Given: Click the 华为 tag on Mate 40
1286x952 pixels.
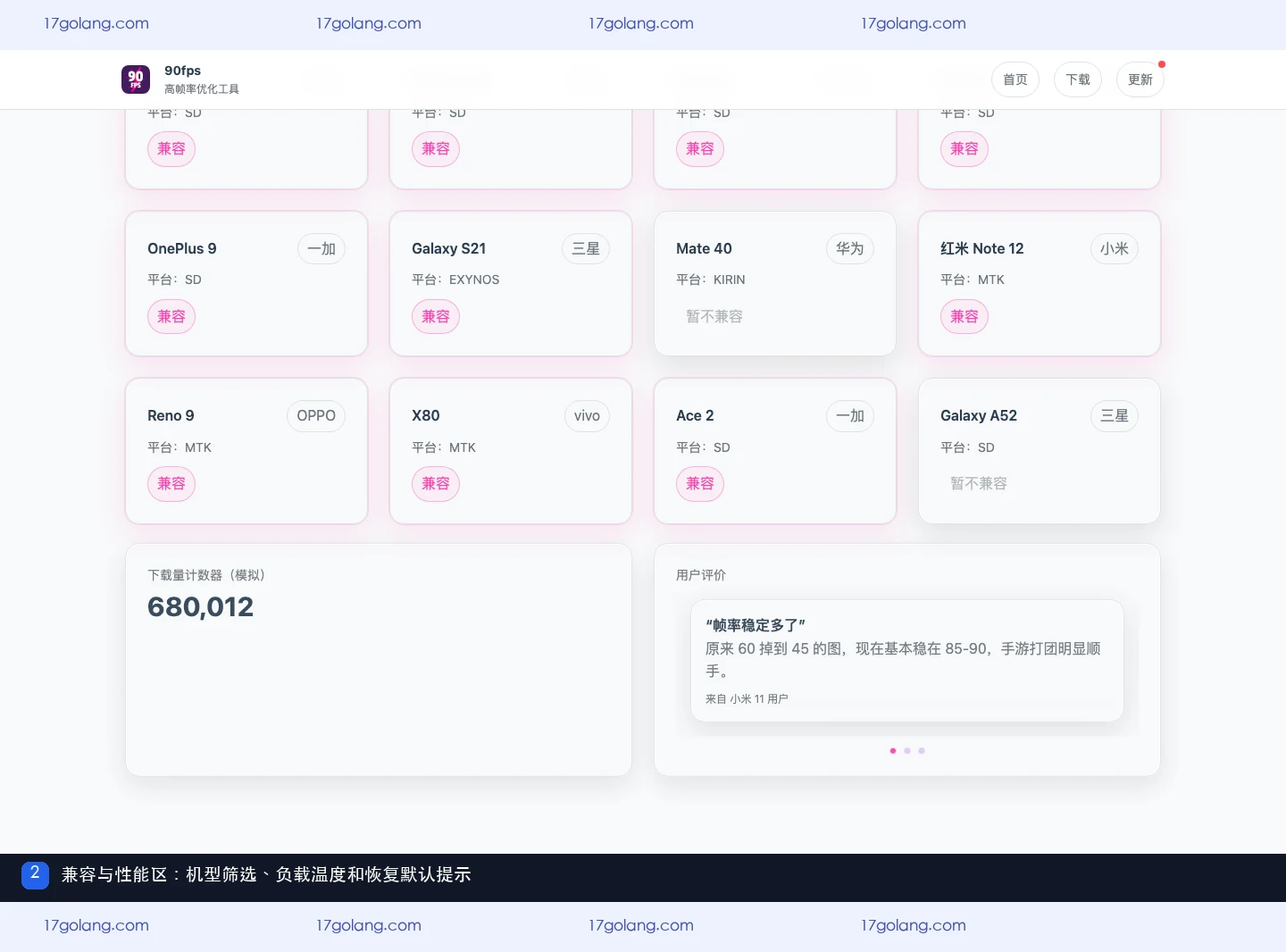Looking at the screenshot, I should (x=850, y=248).
